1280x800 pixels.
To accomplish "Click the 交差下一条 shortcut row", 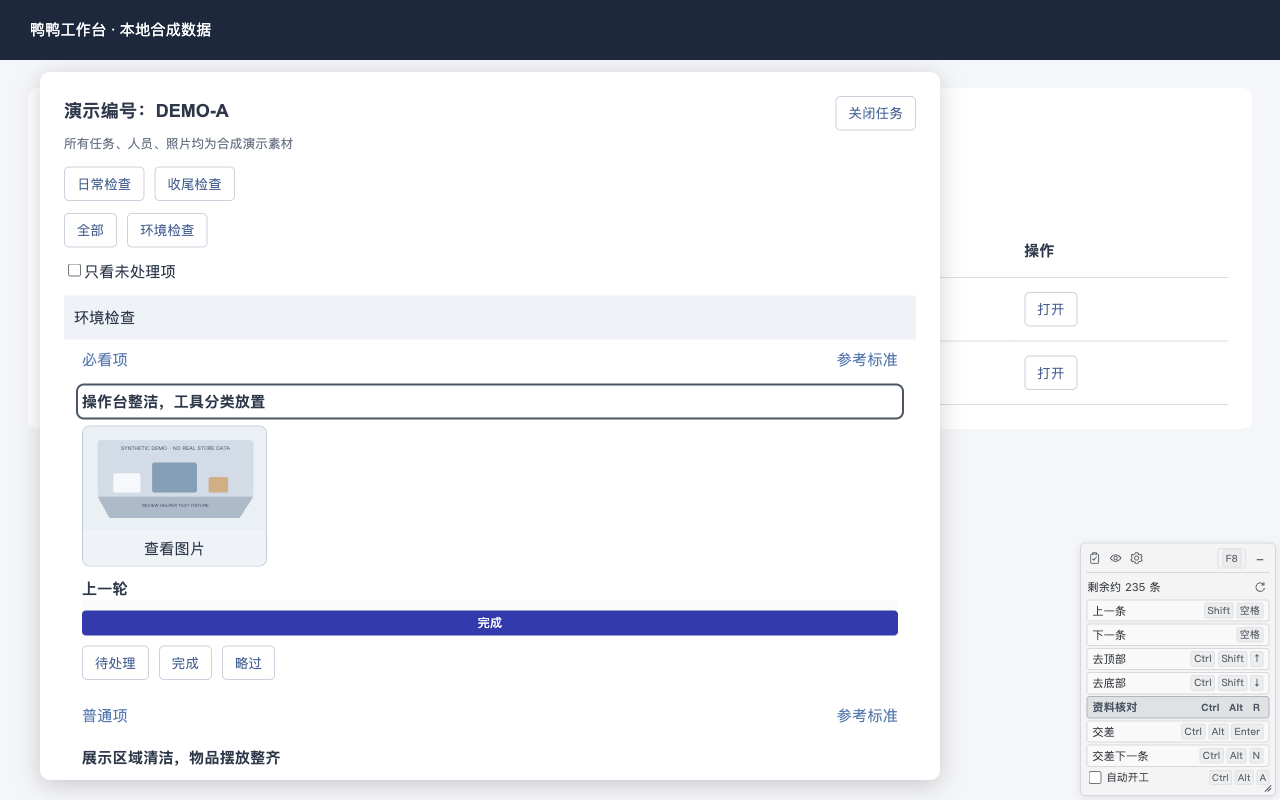I will [1178, 756].
